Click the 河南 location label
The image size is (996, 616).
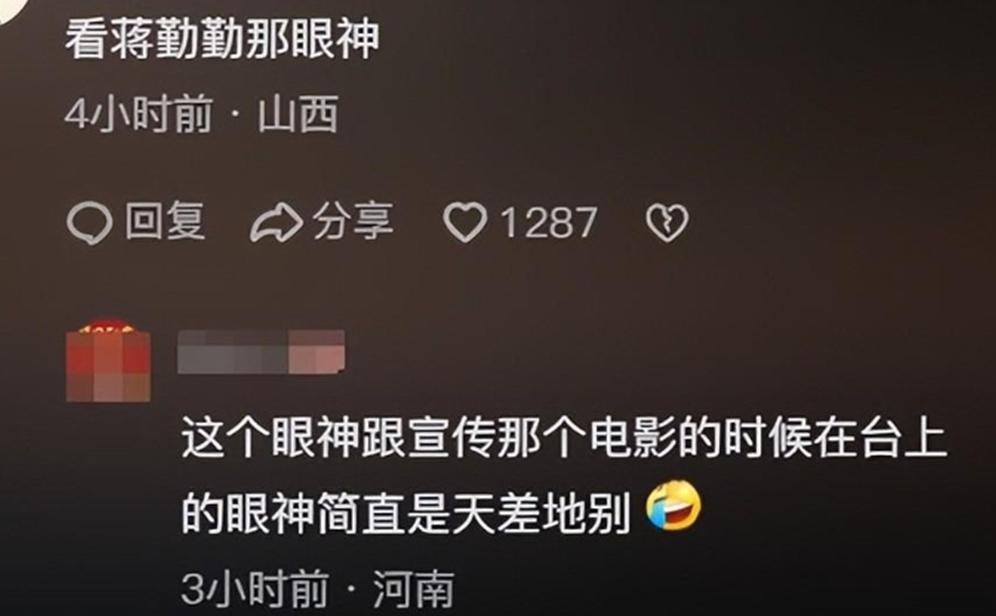(x=414, y=589)
